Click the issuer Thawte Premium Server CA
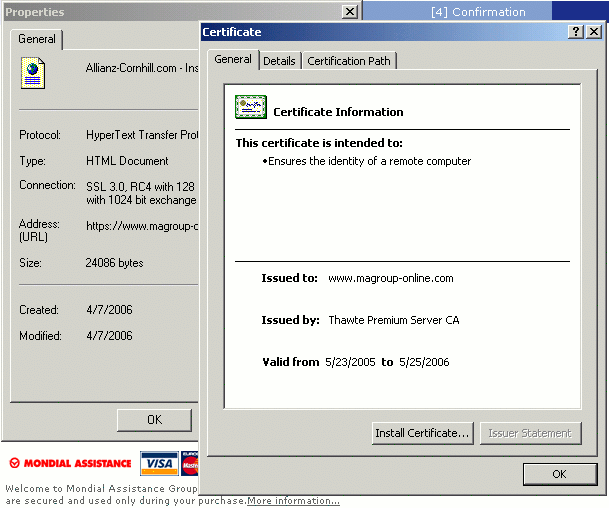Image resolution: width=609 pixels, height=508 pixels. pos(394,320)
